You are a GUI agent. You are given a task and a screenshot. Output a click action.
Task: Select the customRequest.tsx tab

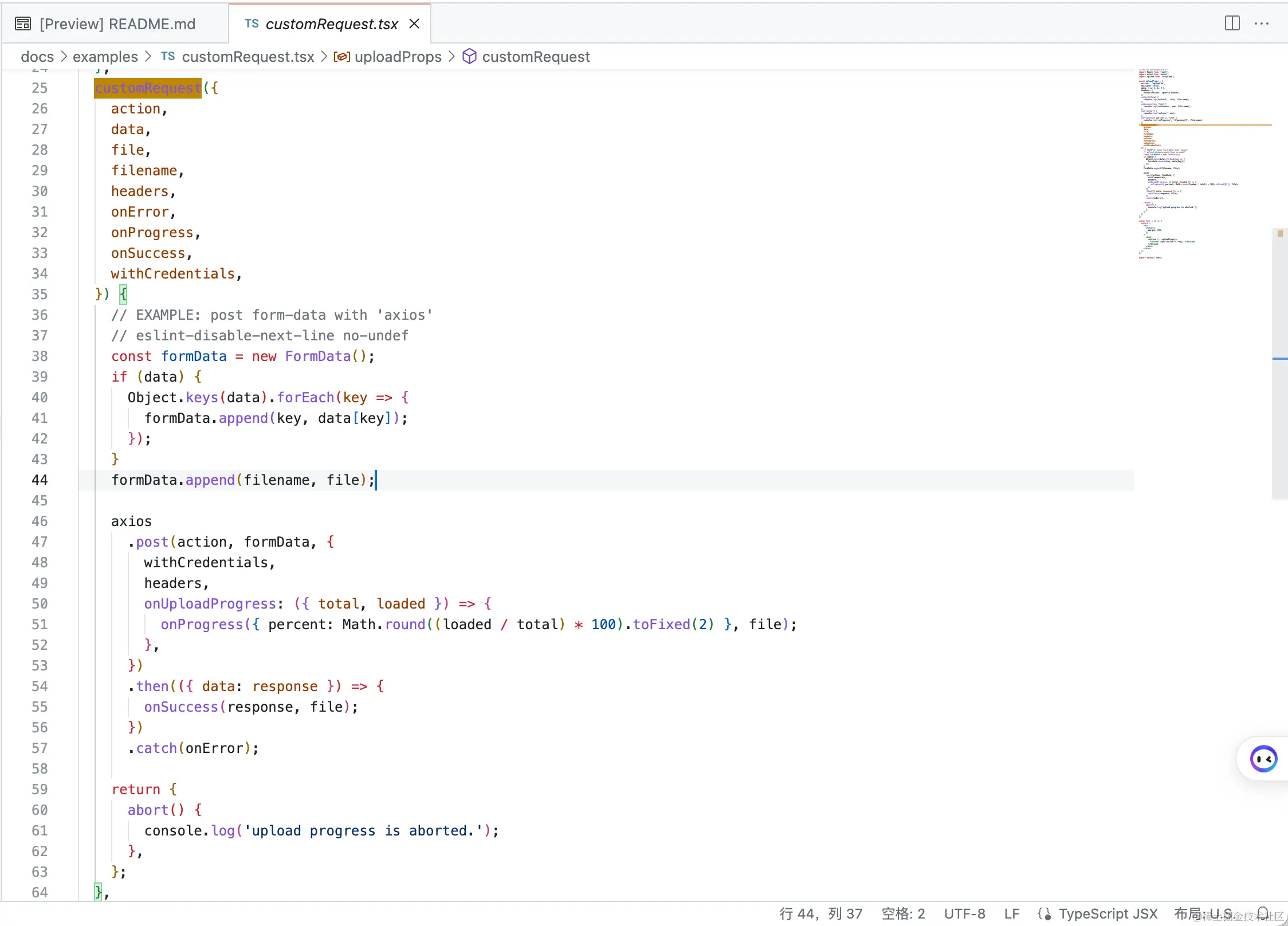tap(331, 24)
